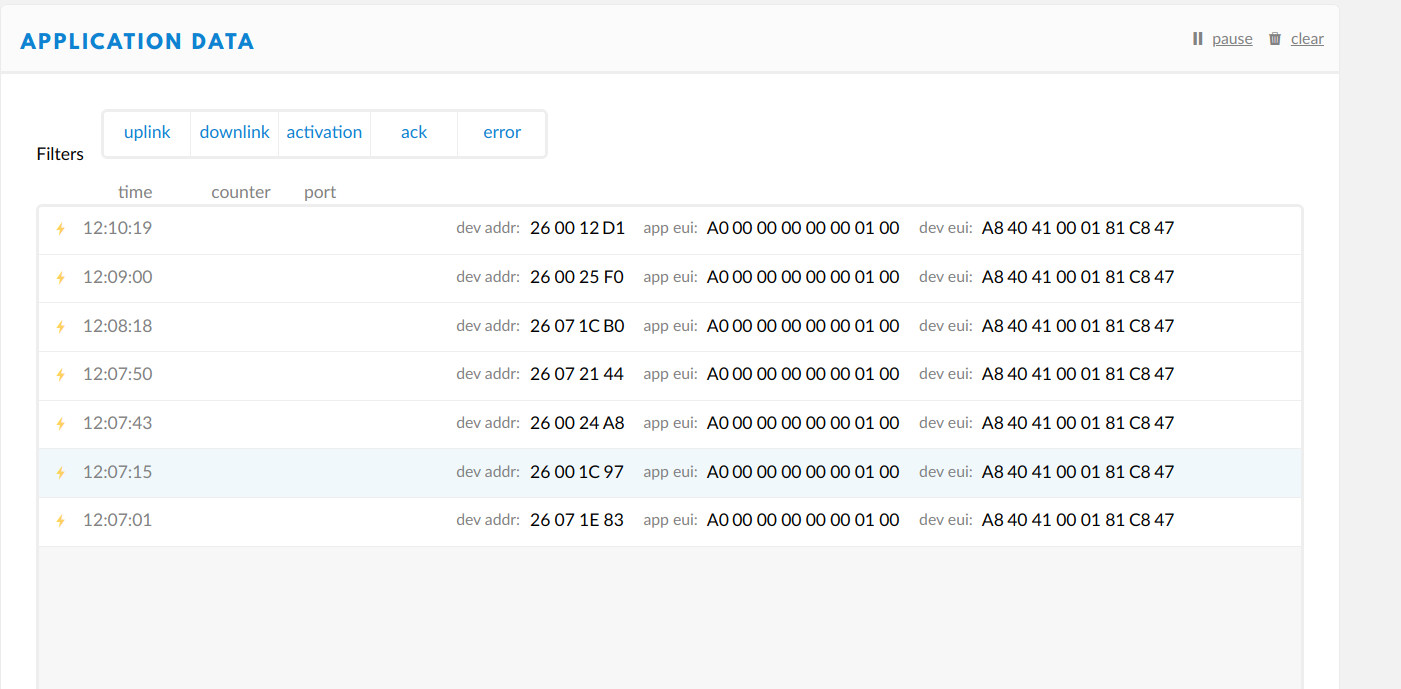Viewport: 1401px width, 689px height.
Task: Click dev addr value 26 00 1C 97
Action: [577, 472]
